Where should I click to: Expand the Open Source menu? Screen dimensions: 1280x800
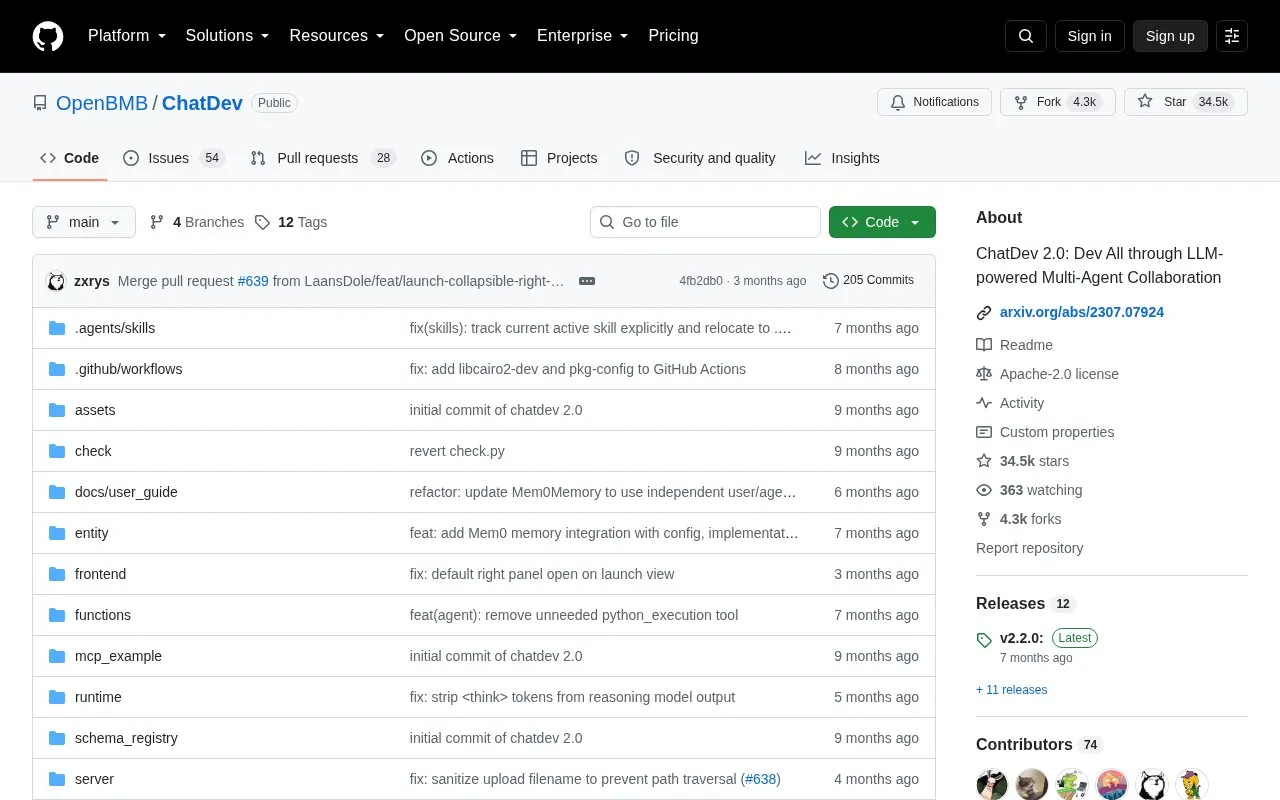460,35
